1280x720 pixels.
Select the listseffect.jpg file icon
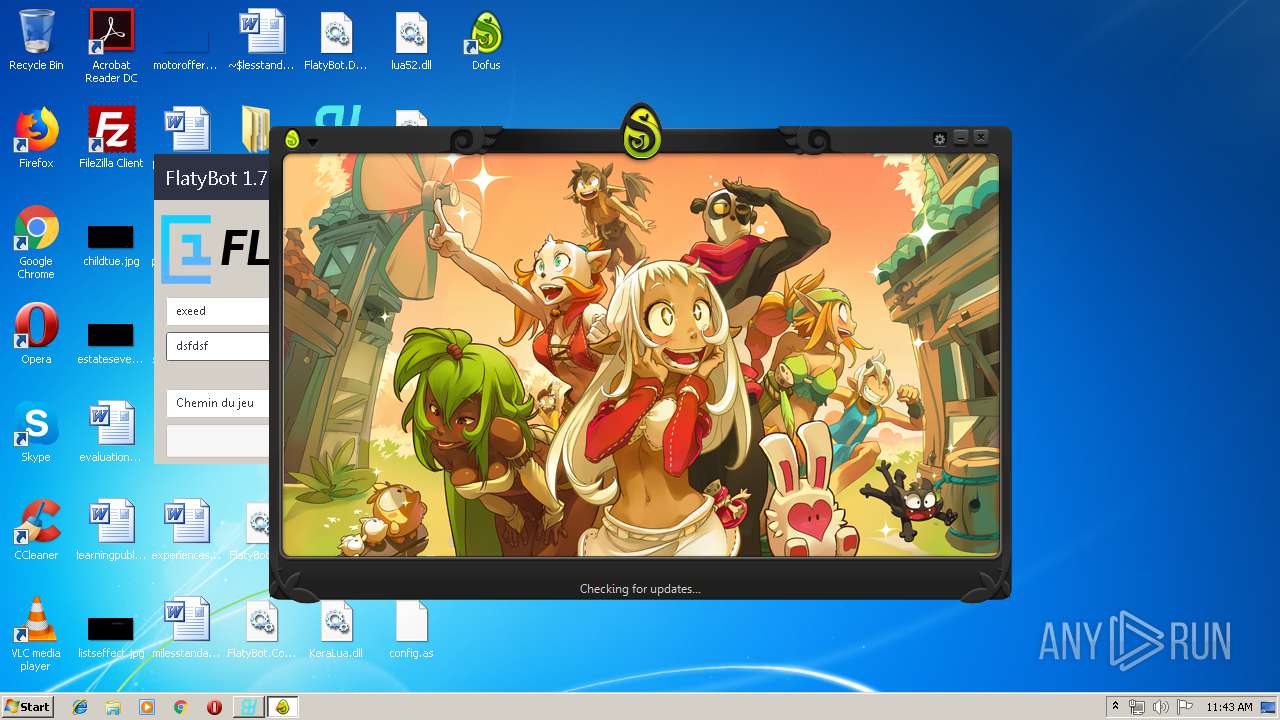(111, 637)
